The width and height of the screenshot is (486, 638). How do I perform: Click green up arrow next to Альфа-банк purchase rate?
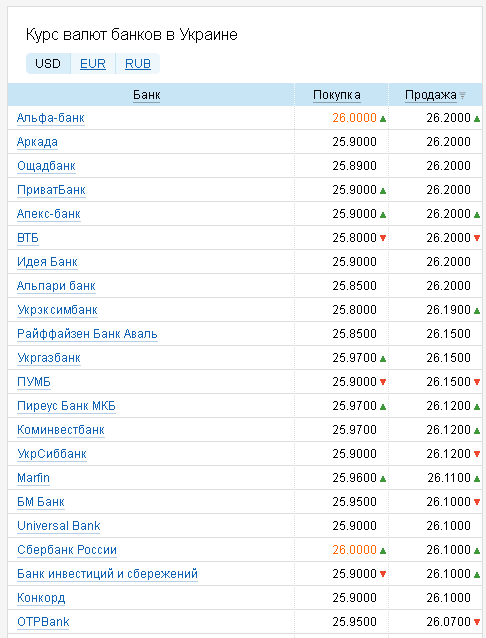click(x=383, y=119)
